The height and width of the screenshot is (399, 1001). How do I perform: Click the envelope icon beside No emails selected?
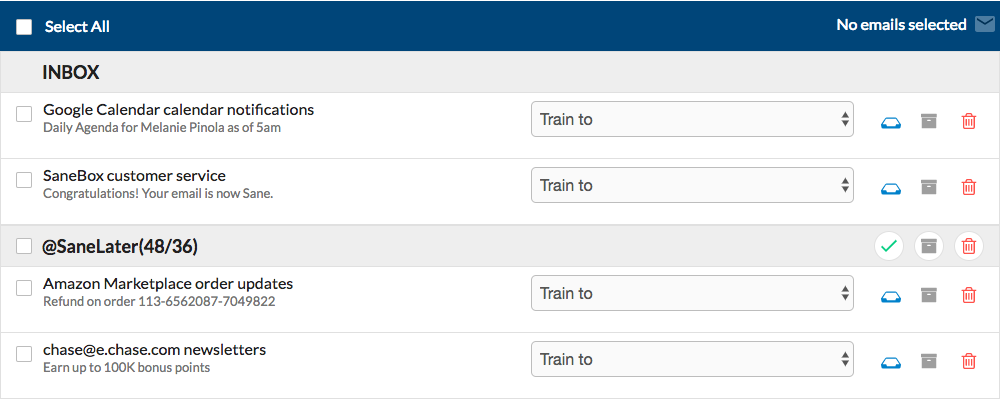click(x=985, y=25)
